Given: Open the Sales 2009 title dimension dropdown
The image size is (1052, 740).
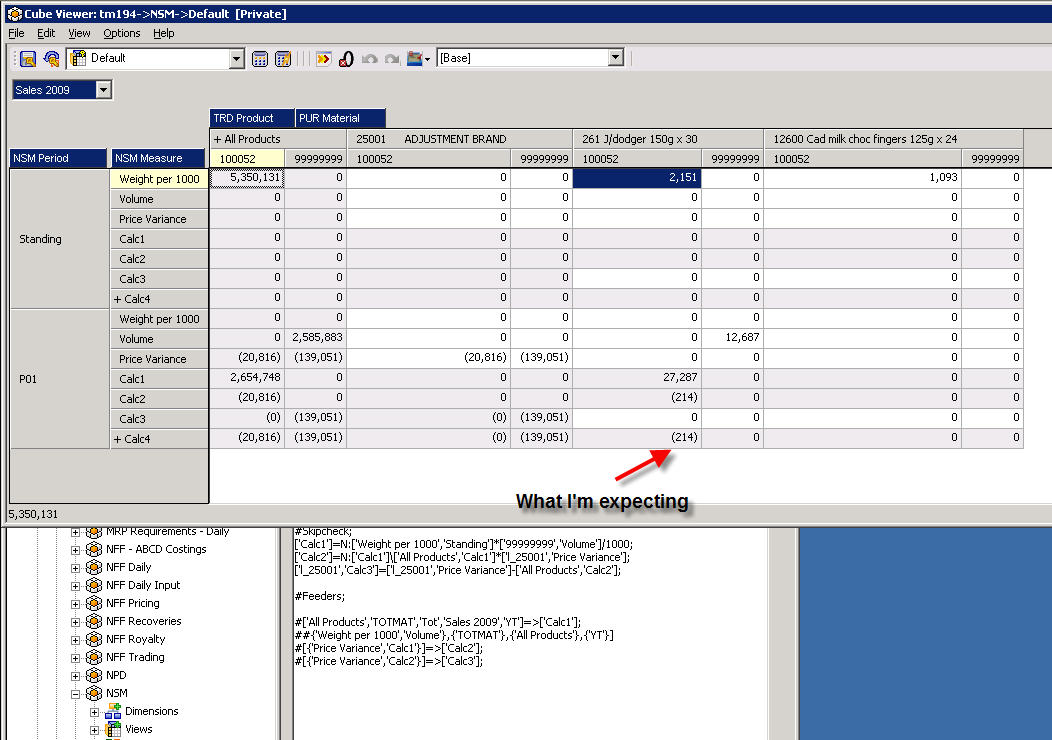Looking at the screenshot, I should coord(103,90).
